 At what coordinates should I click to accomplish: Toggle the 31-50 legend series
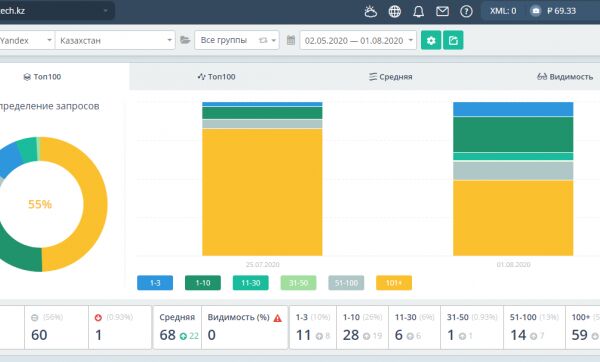click(298, 283)
